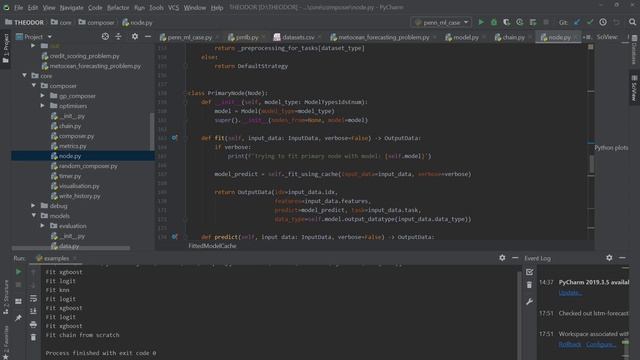
Task: Open the Navigate menu
Action: 71,7
